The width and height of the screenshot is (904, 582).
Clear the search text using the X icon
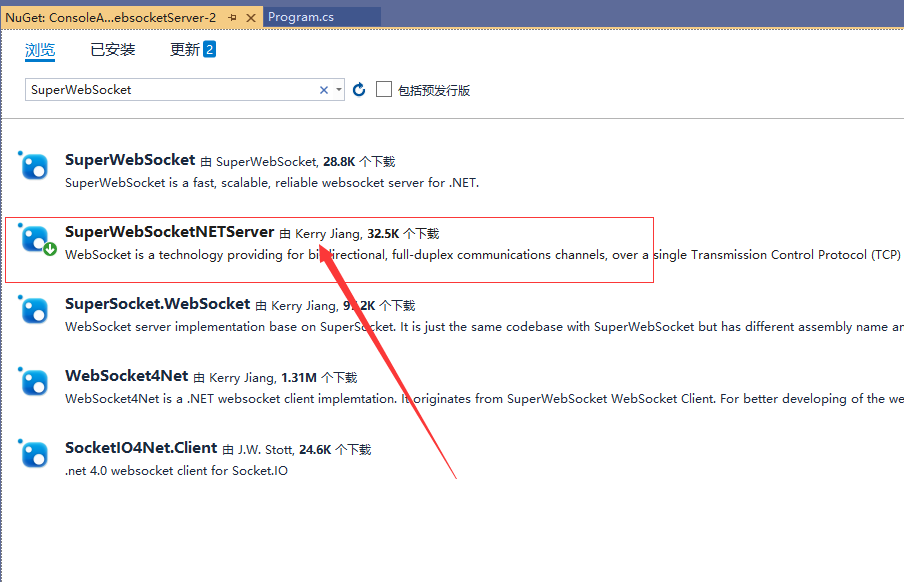(x=323, y=89)
